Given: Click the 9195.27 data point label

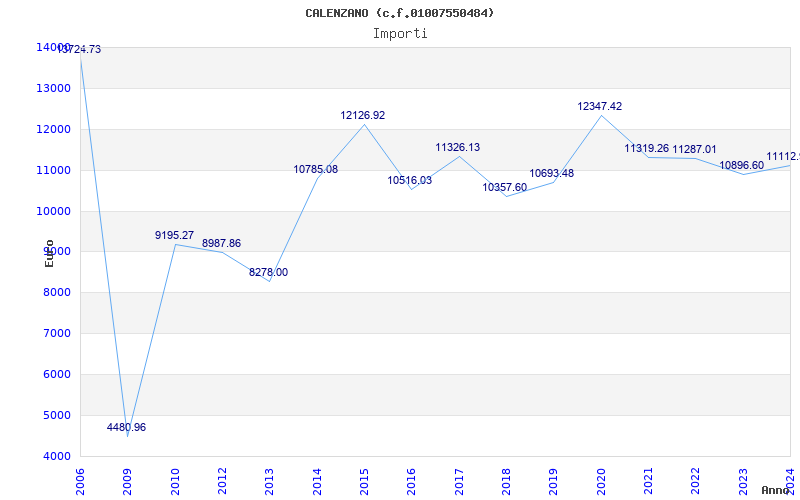Looking at the screenshot, I should click(174, 235).
